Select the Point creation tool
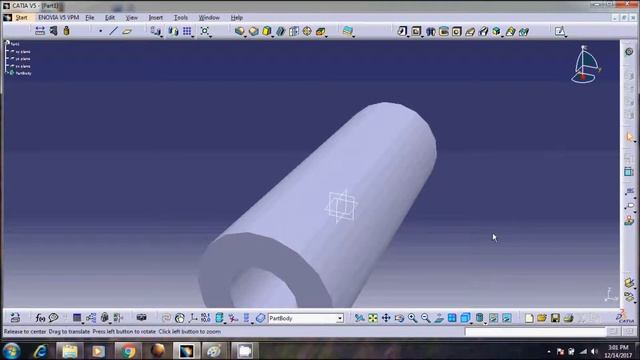640x360 pixels. pos(100,31)
